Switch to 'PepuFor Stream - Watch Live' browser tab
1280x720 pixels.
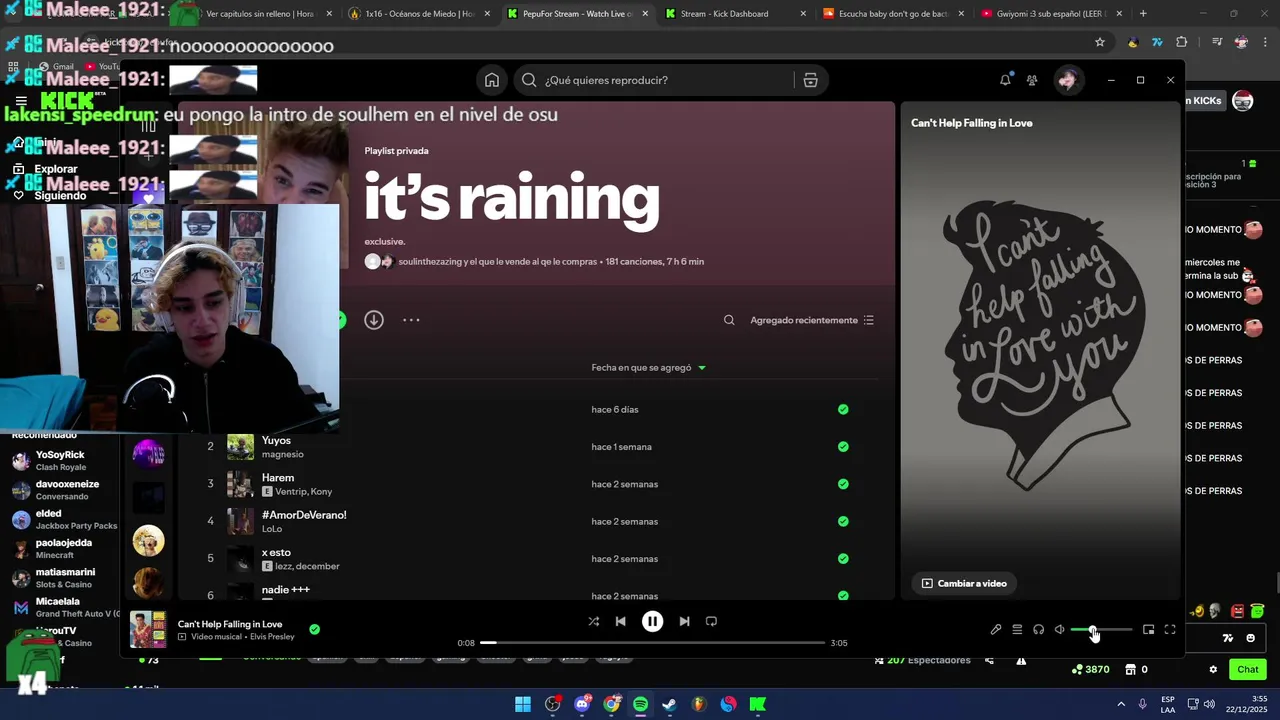[x=578, y=14]
